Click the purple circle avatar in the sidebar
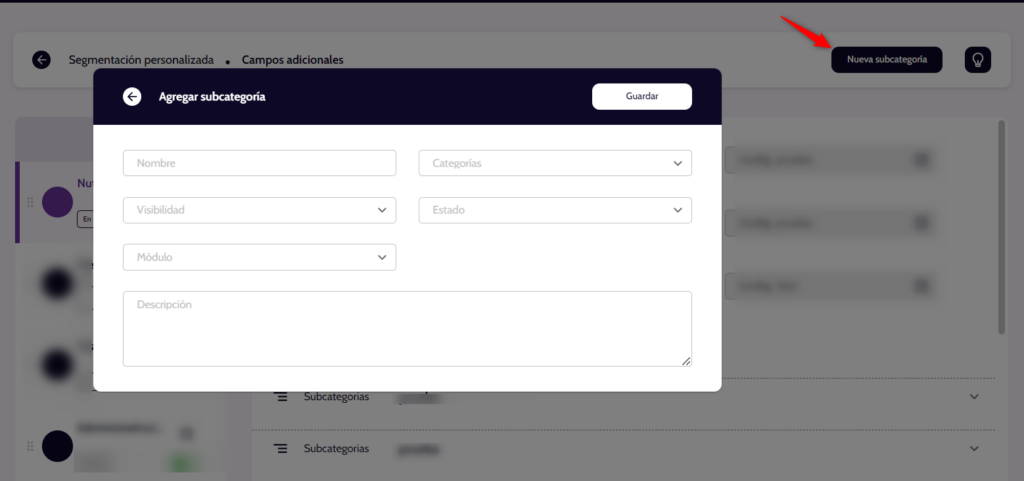Screen dimensions: 1024x481 click(57, 201)
